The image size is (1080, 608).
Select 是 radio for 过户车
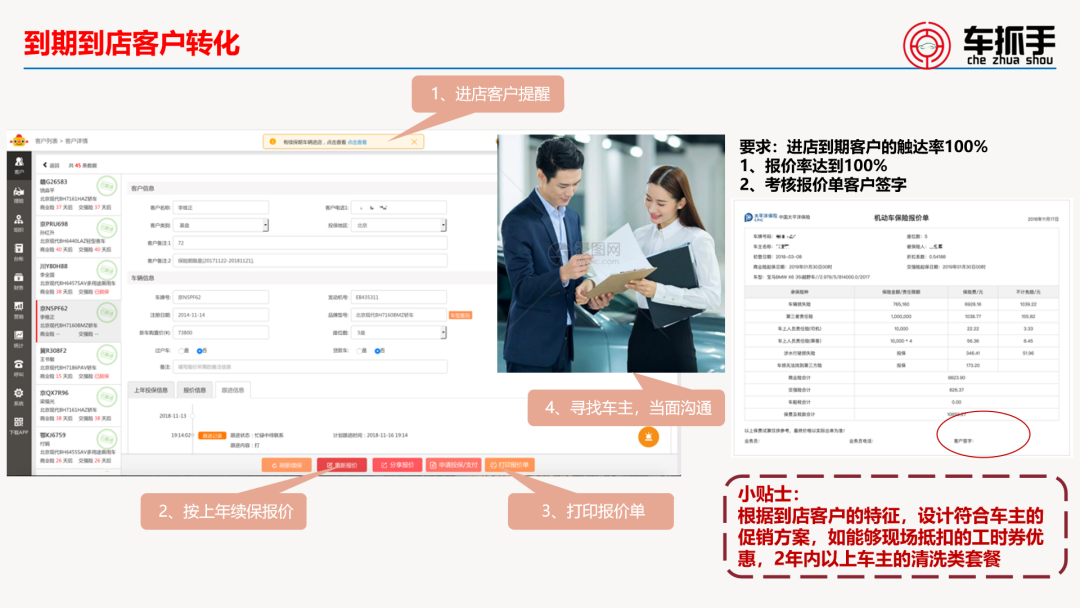[x=181, y=351]
